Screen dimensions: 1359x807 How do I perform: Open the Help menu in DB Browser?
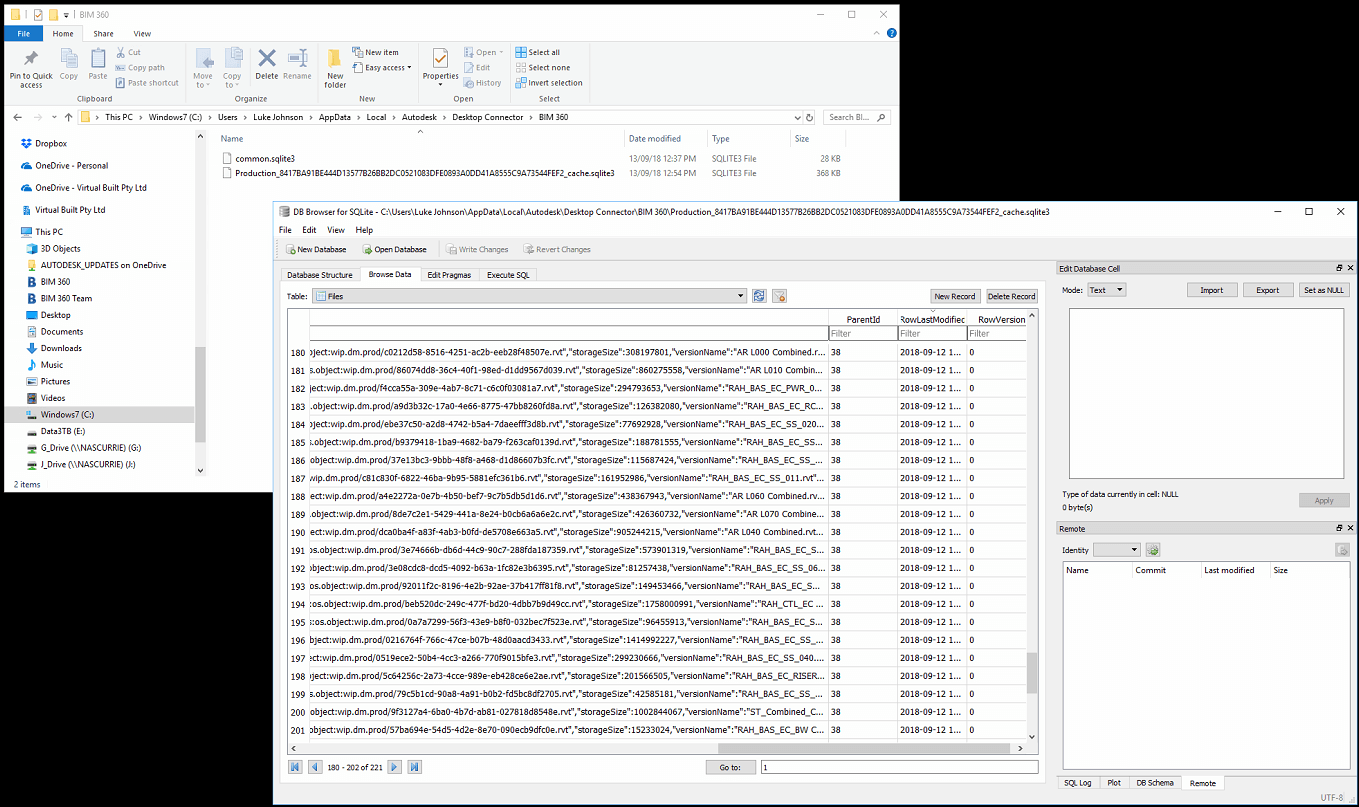click(x=364, y=230)
